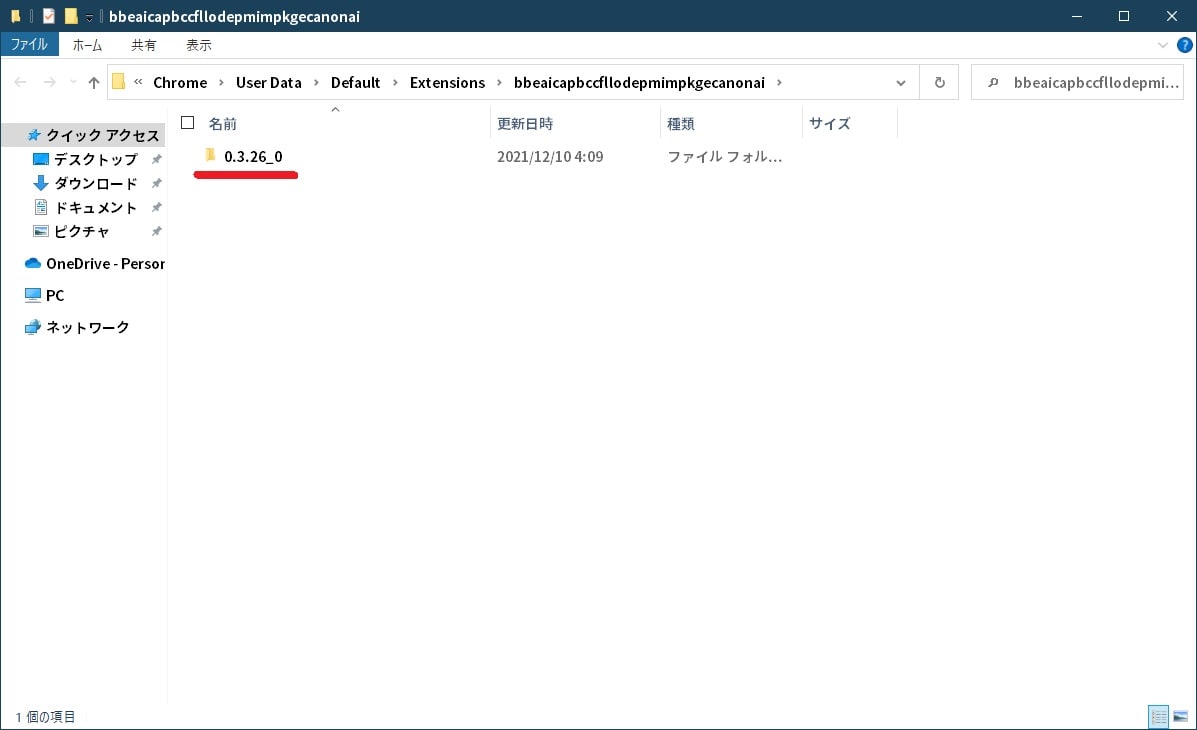Click the Forward navigation arrow
Image resolution: width=1197 pixels, height=730 pixels.
click(50, 82)
